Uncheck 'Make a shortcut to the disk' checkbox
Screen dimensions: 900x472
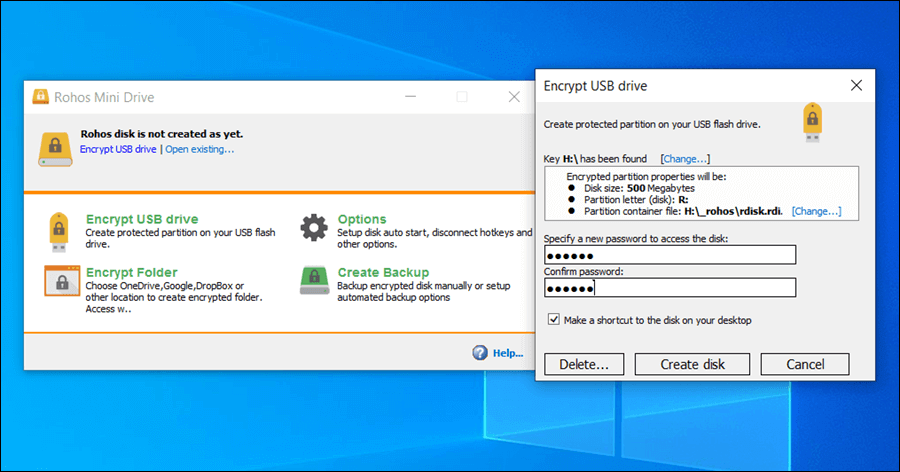[553, 319]
